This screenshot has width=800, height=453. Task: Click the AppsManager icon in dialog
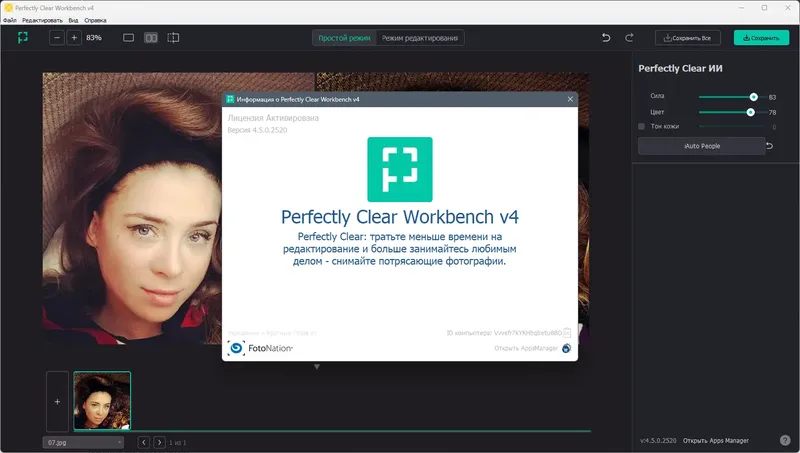click(566, 348)
